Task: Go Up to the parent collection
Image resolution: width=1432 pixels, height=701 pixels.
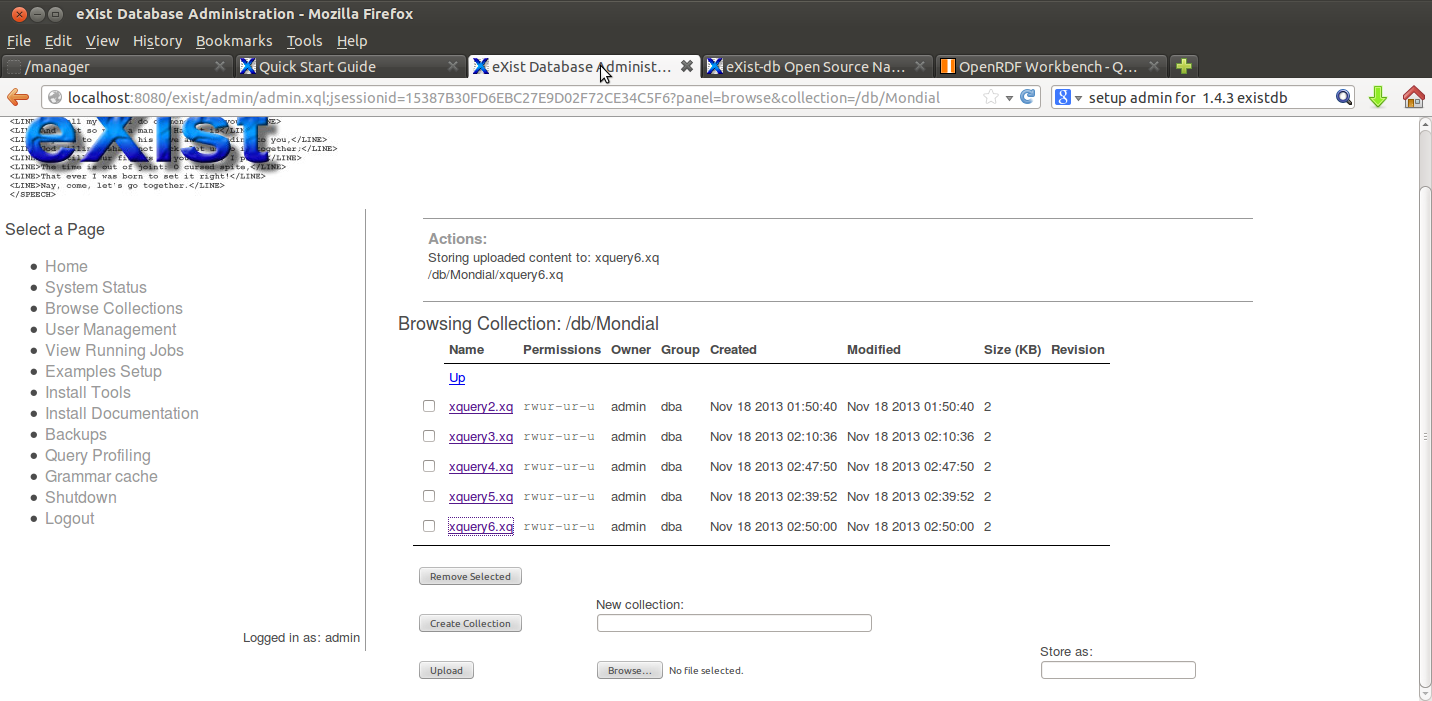Action: [457, 378]
